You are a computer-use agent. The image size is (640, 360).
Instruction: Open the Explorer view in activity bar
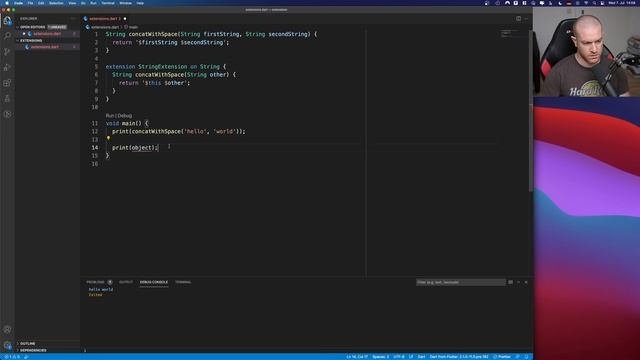click(7, 20)
